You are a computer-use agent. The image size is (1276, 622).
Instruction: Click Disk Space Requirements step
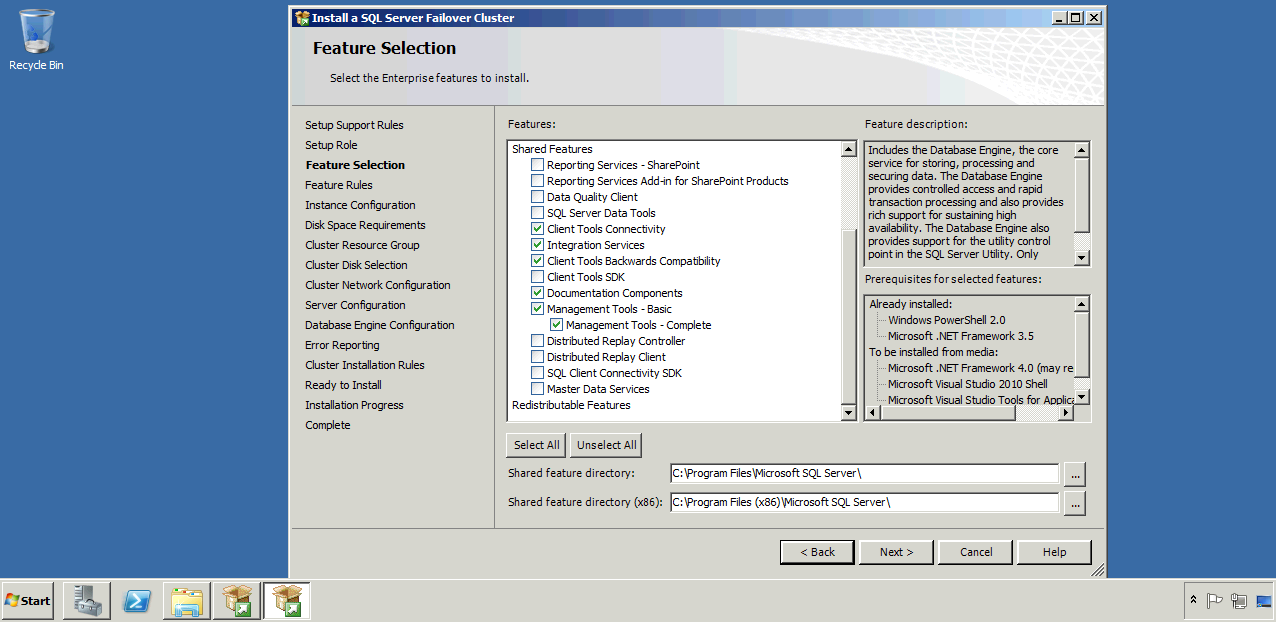365,225
